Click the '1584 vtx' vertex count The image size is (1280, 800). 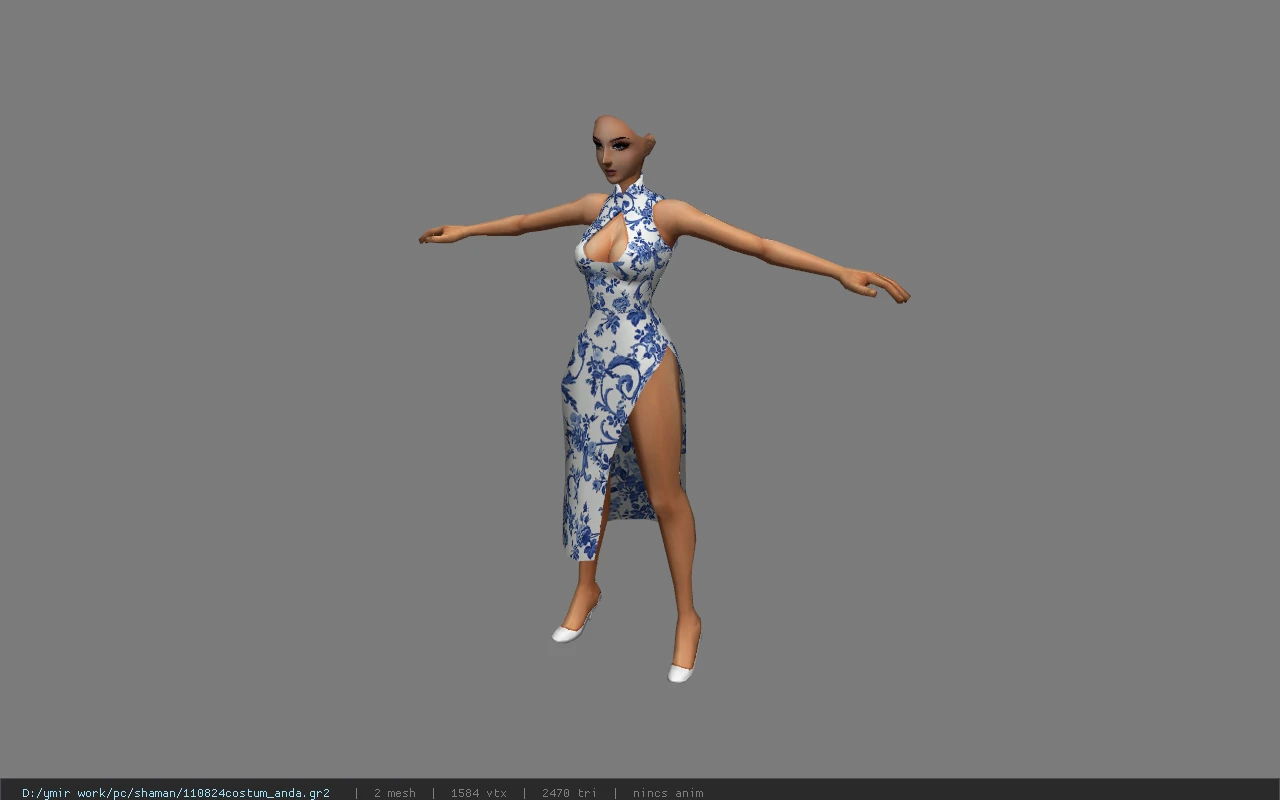[478, 793]
